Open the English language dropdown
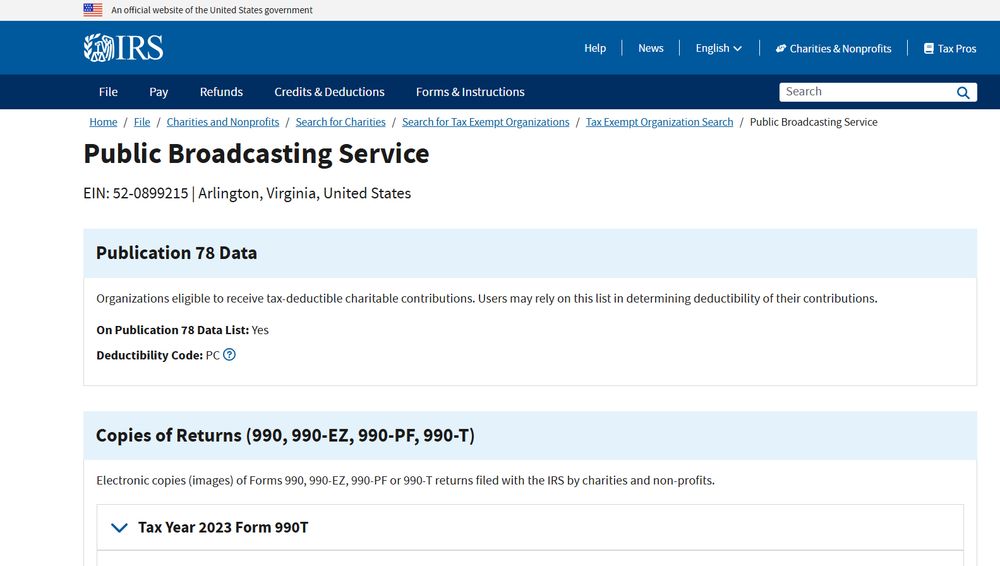The height and width of the screenshot is (566, 1000). 718,48
